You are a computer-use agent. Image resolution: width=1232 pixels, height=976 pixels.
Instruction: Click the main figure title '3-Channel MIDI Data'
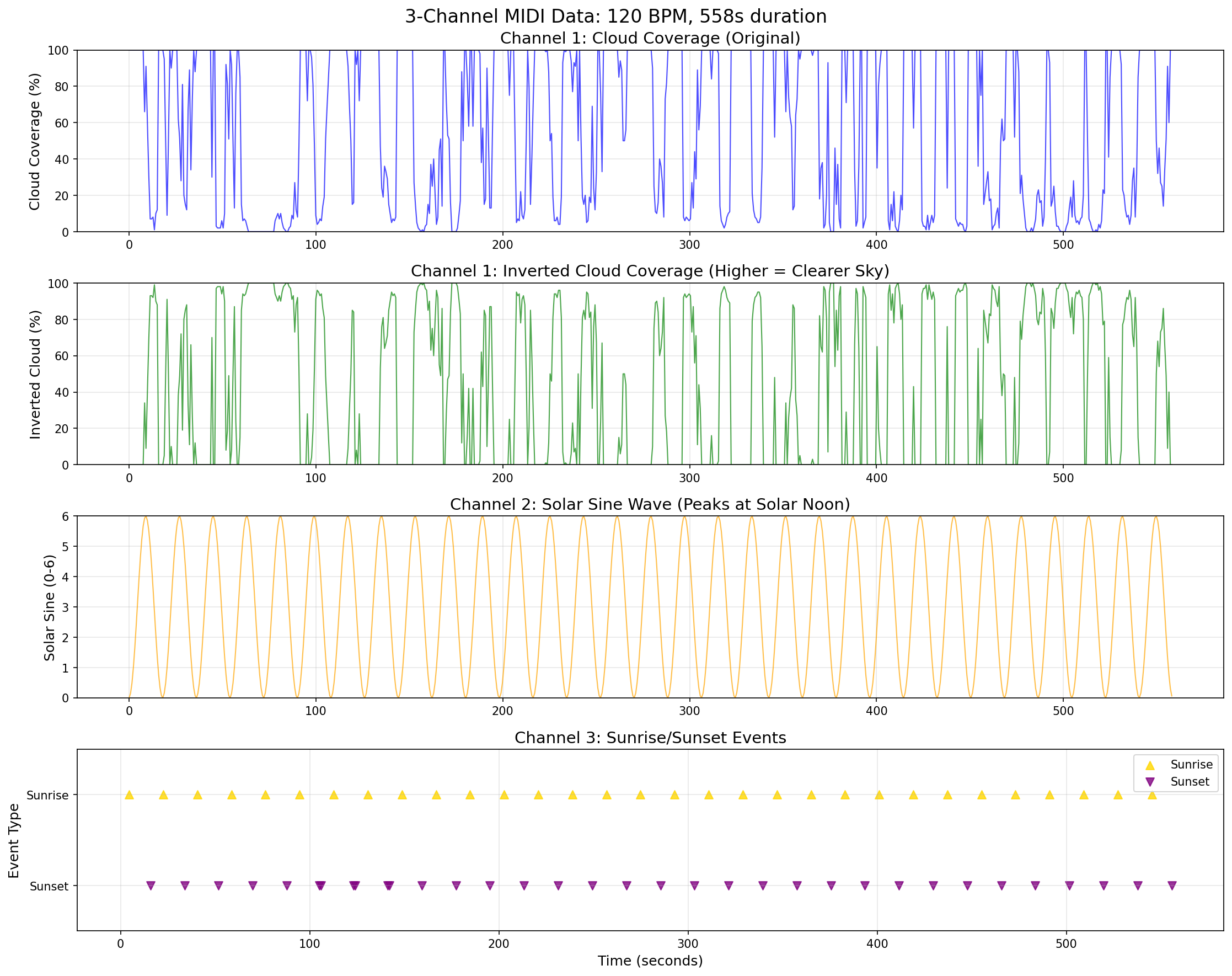click(615, 16)
